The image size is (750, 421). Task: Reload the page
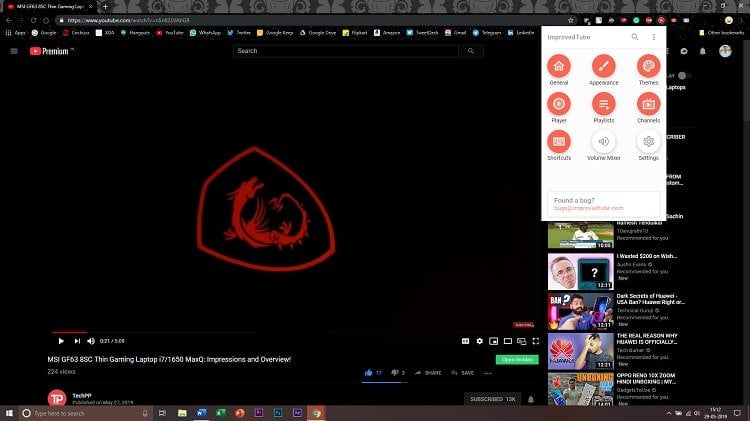33,21
